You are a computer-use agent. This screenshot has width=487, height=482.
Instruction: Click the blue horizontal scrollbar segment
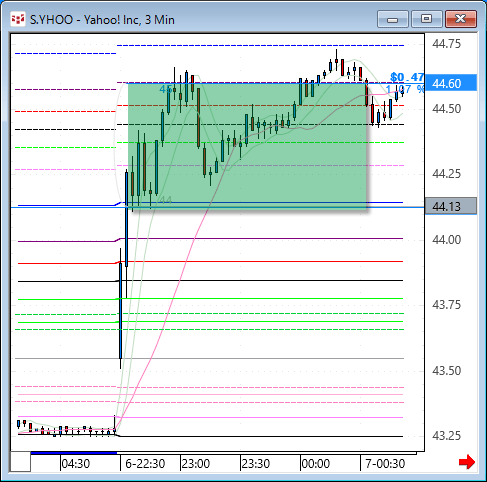coord(74,453)
